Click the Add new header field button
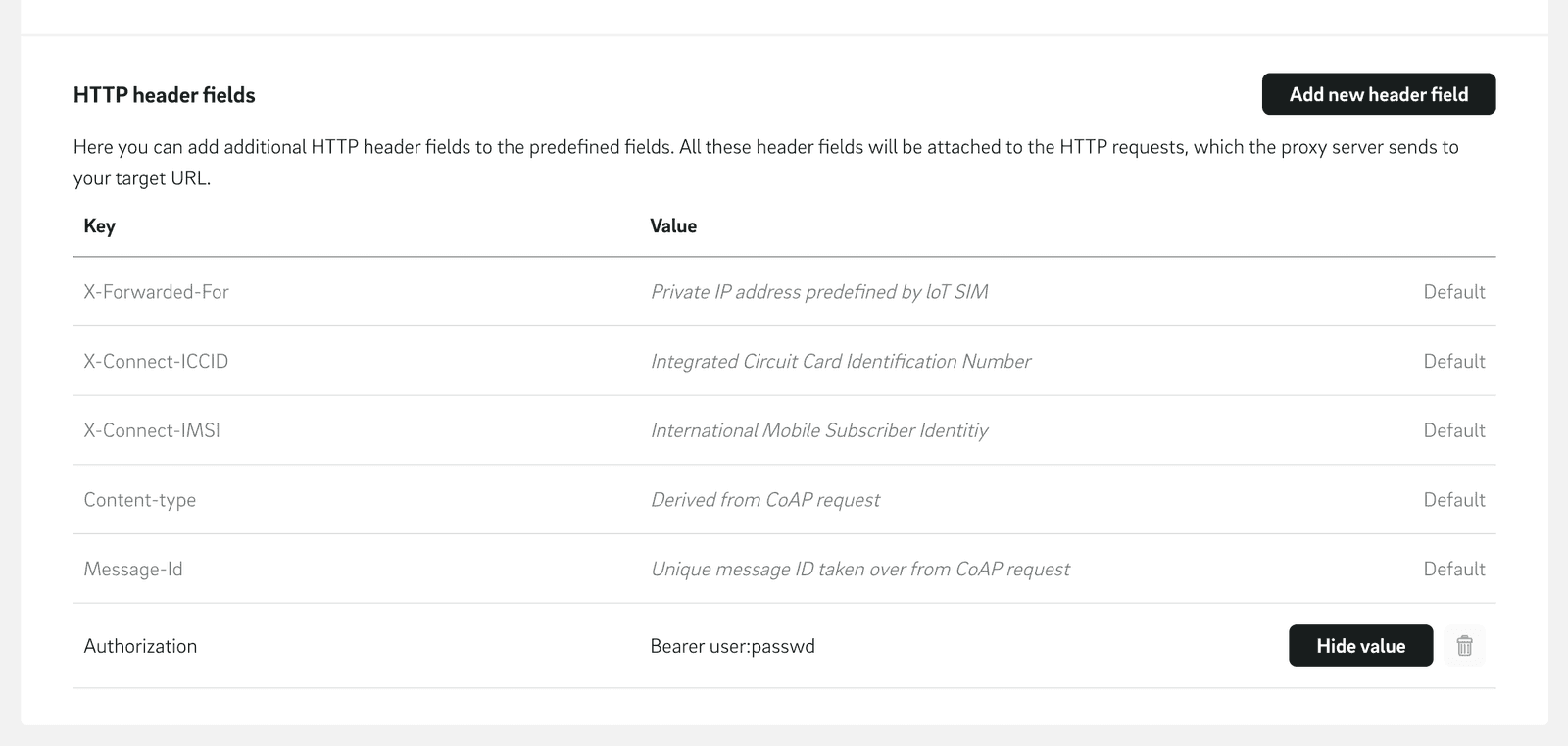The image size is (1568, 746). click(1378, 94)
